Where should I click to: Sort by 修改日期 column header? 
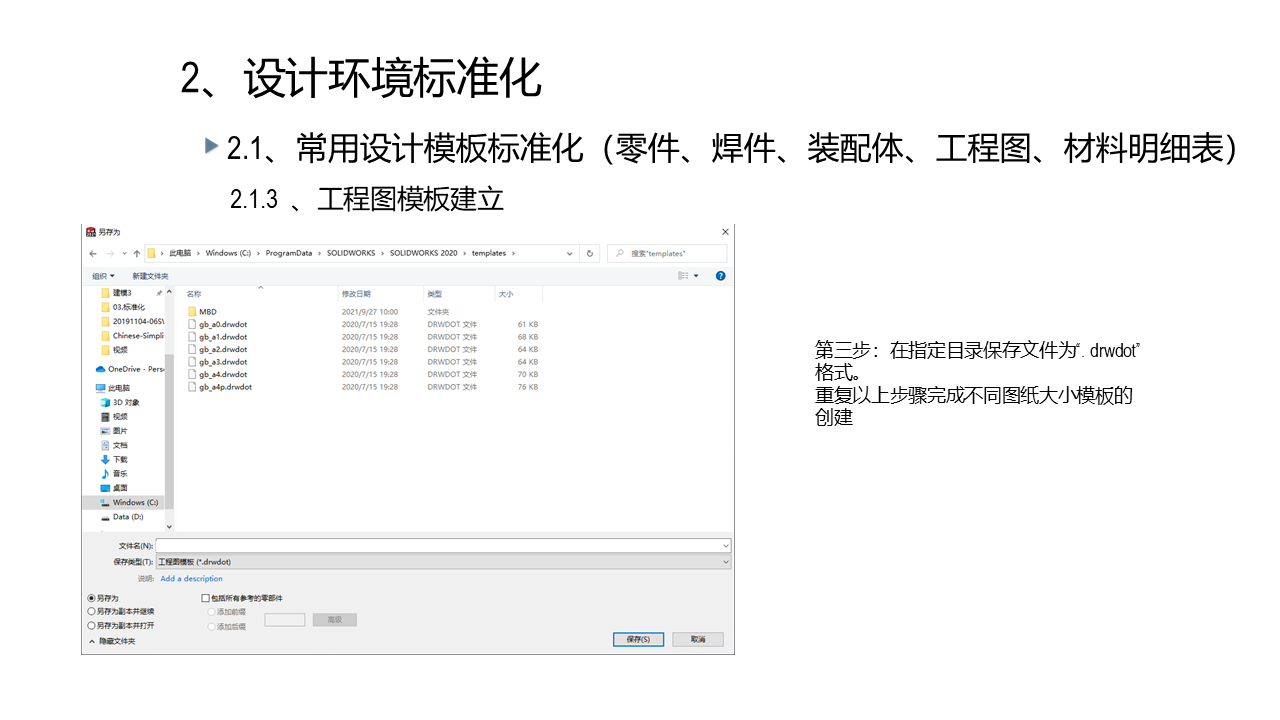click(357, 294)
